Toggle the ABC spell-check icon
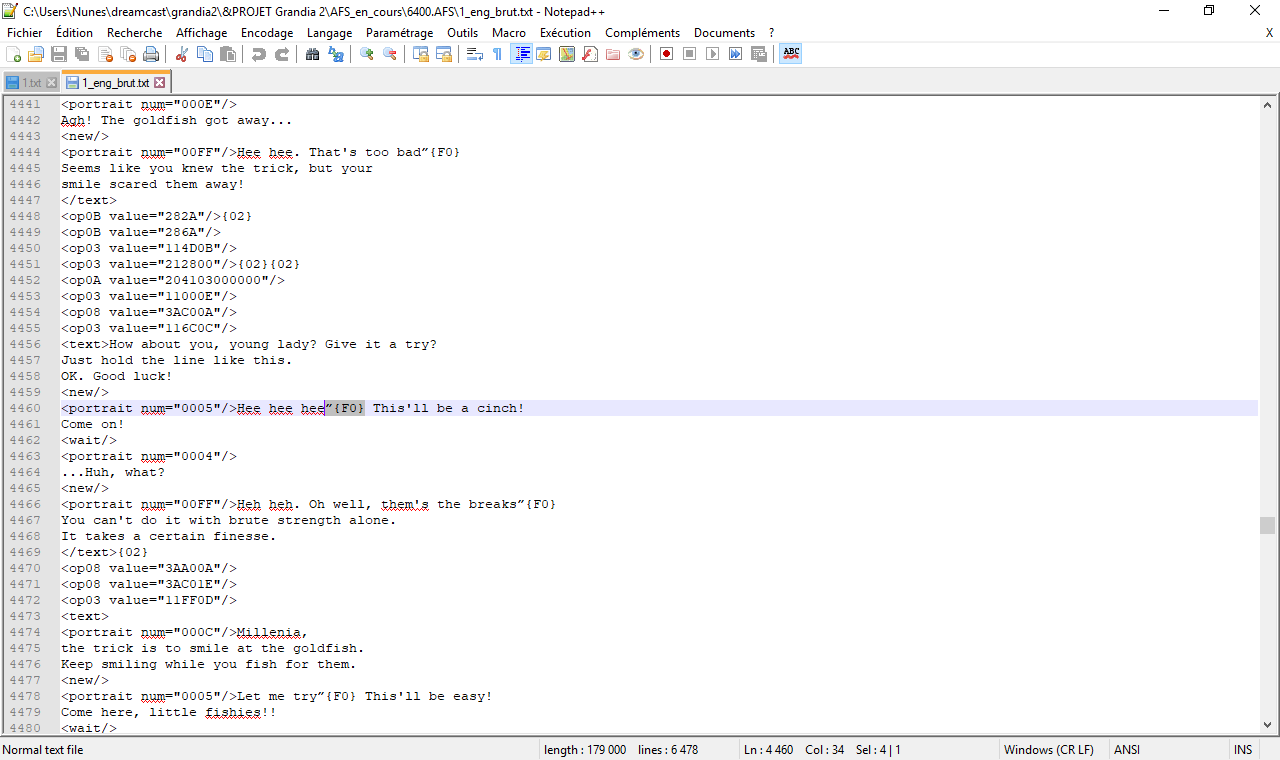 click(x=790, y=54)
